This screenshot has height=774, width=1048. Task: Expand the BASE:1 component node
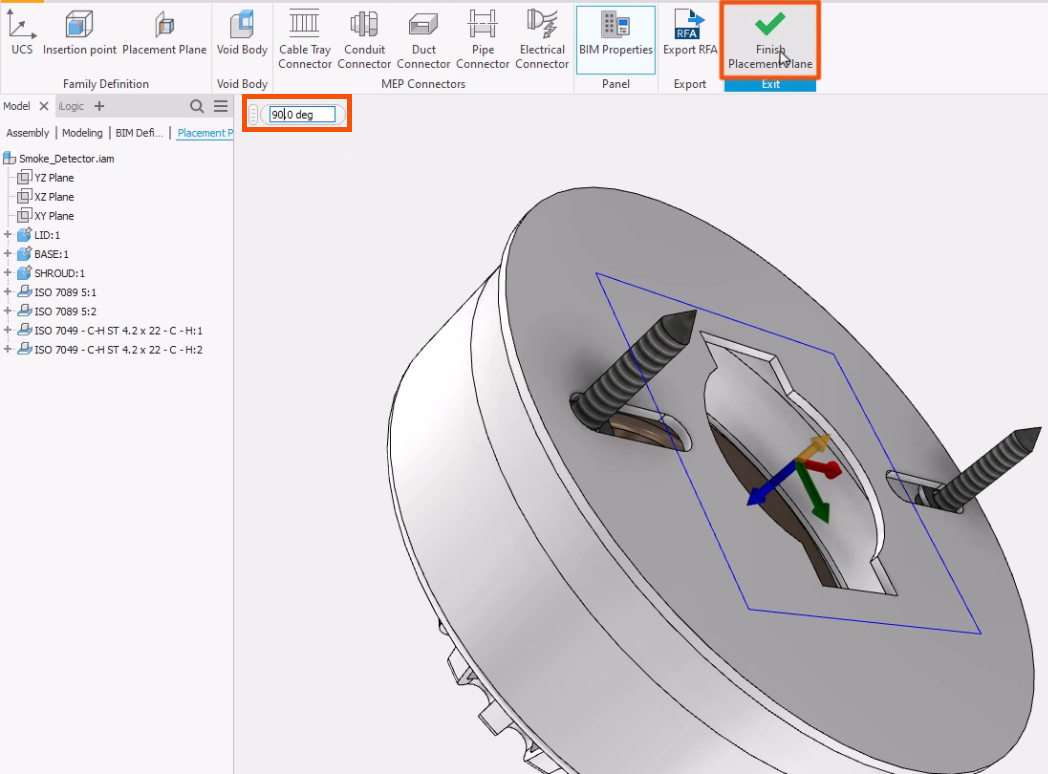8,254
